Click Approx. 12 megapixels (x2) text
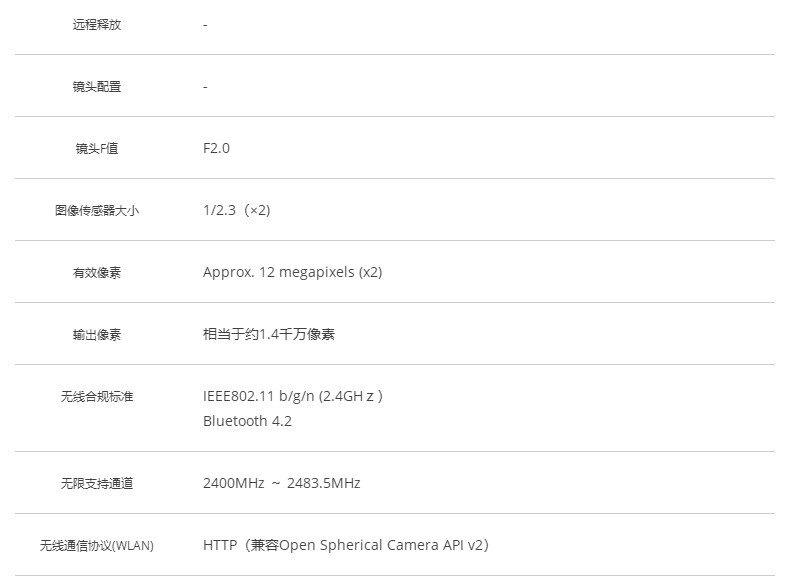Image resolution: width=790 pixels, height=580 pixels. point(293,272)
